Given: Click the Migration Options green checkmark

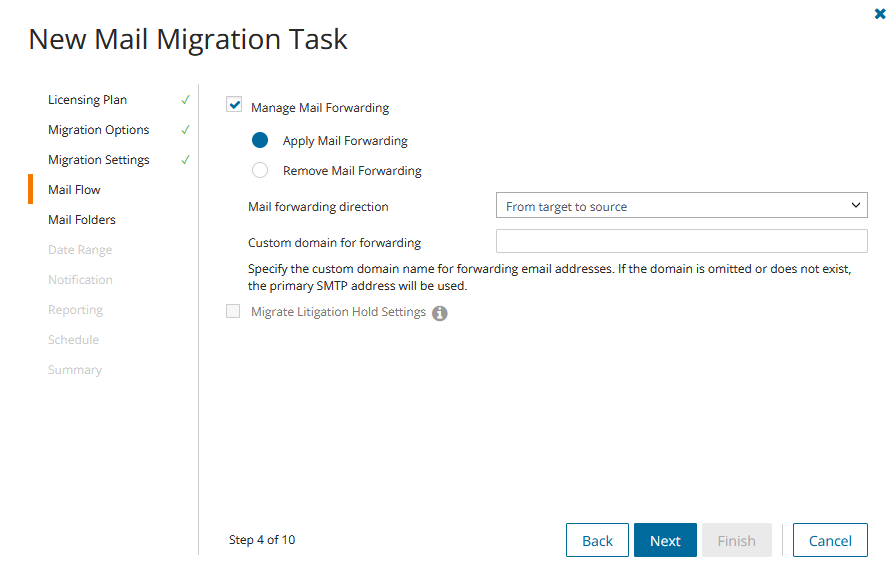Looking at the screenshot, I should pos(185,130).
